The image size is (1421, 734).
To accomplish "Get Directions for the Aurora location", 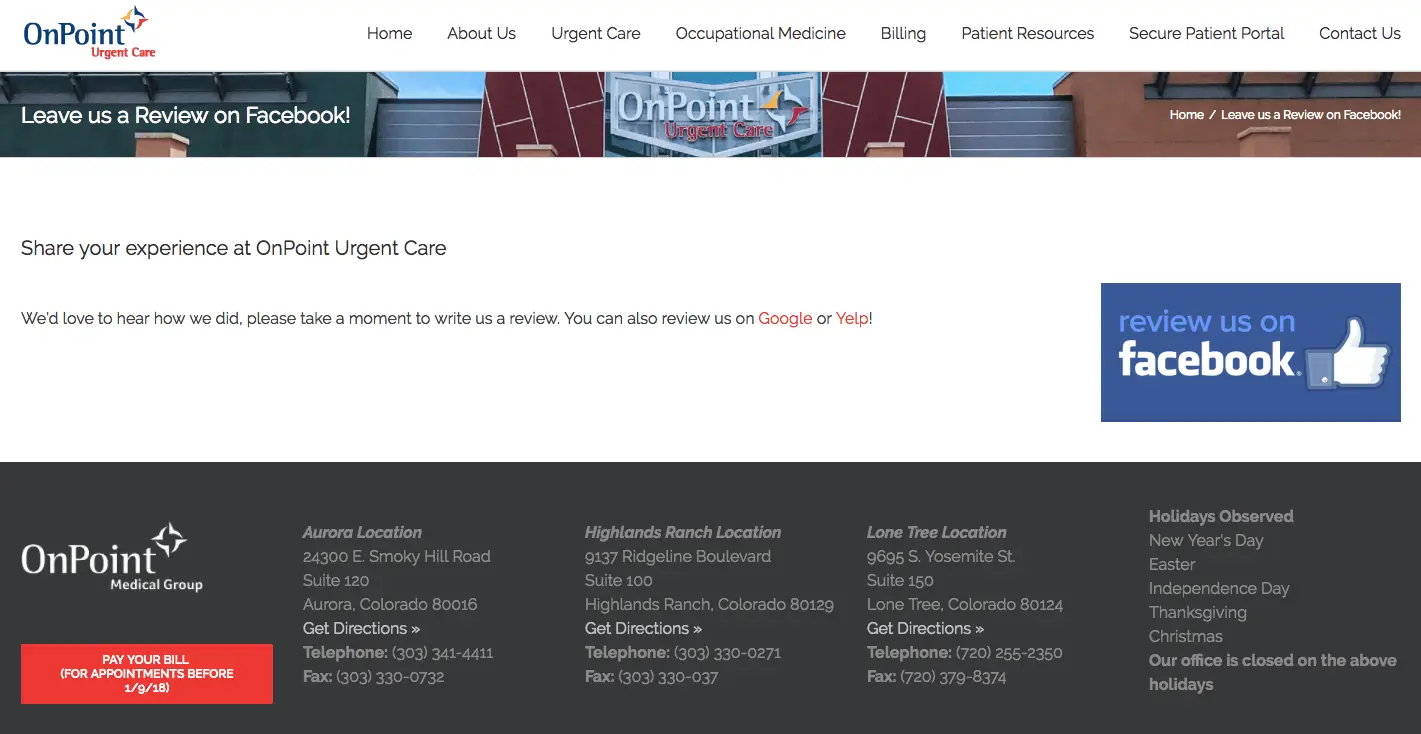I will click(361, 628).
